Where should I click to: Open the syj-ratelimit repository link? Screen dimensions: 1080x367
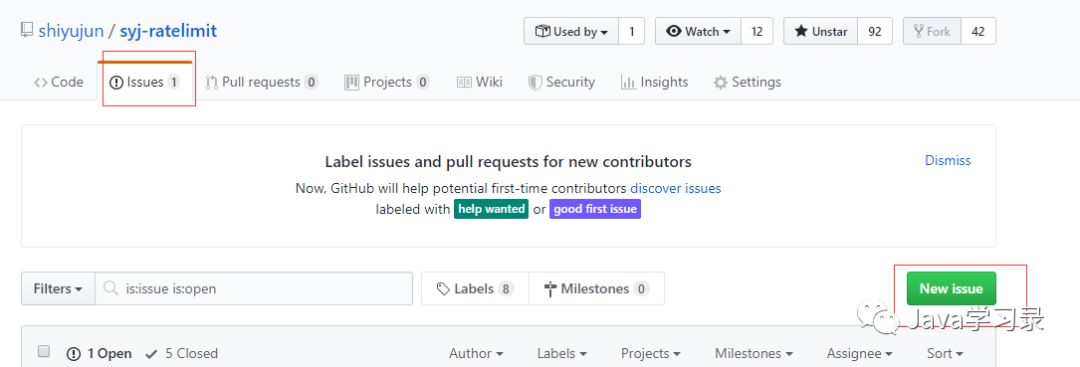click(x=168, y=31)
